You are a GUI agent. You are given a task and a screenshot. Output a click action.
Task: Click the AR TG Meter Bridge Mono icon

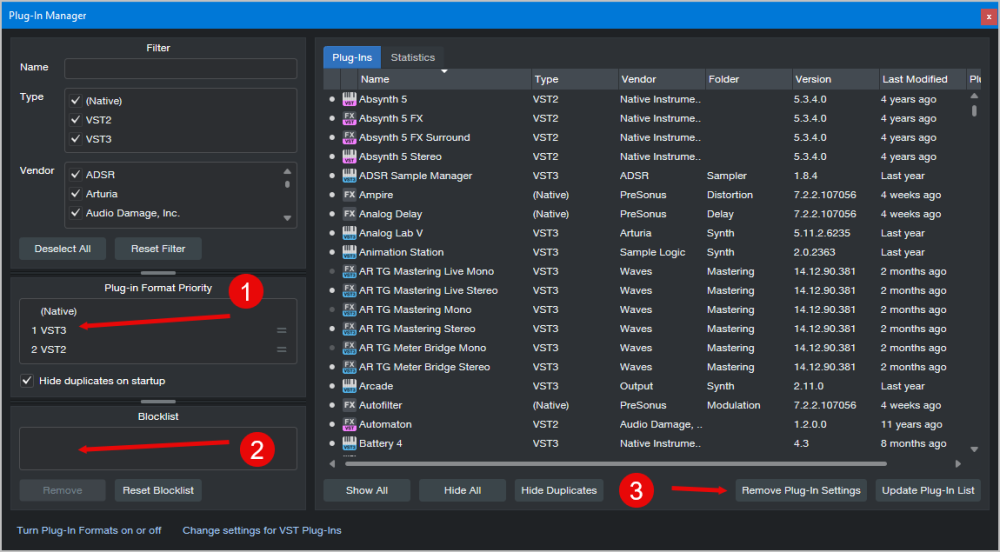click(x=349, y=348)
